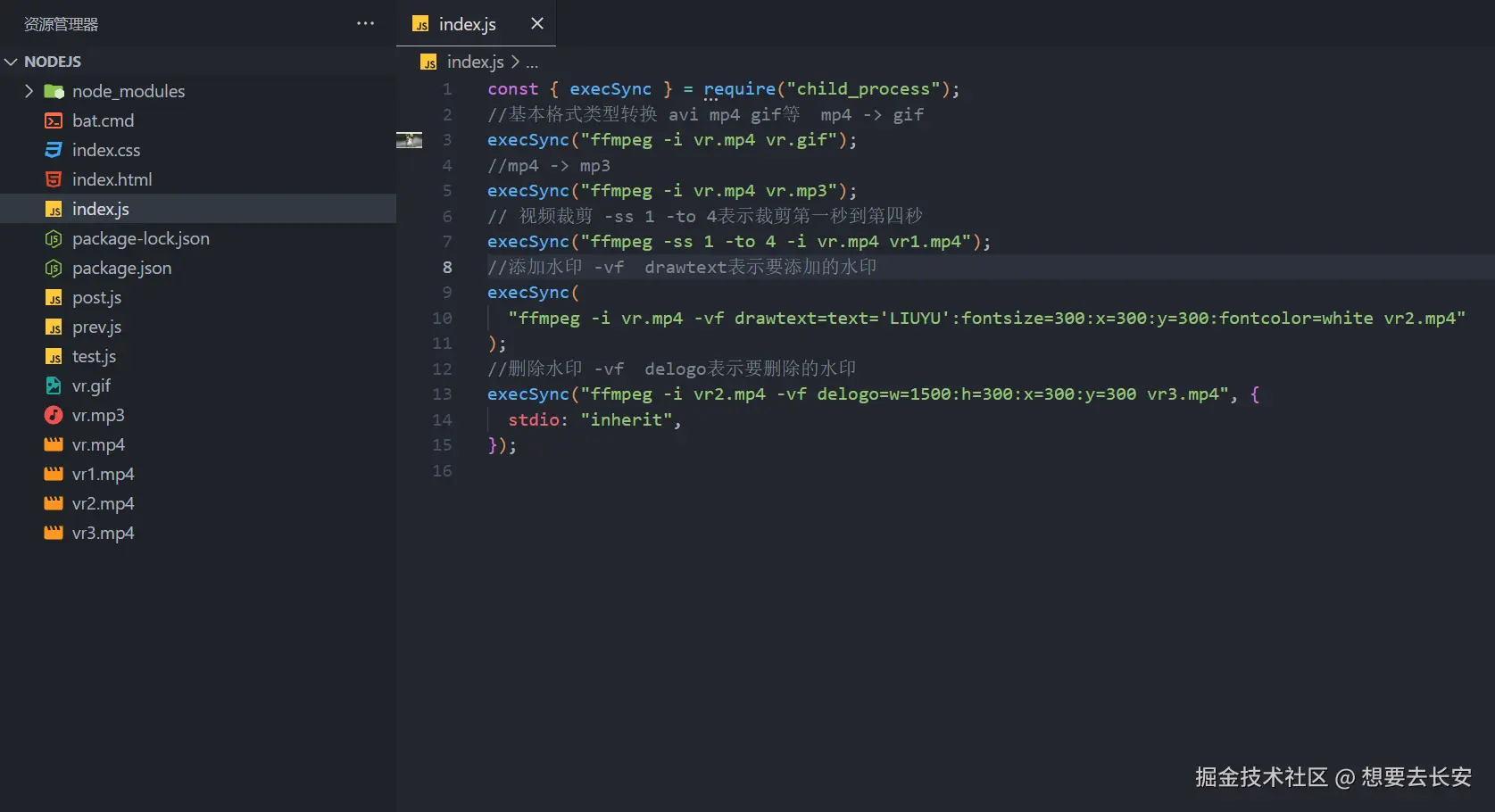
Task: Click the JS icon beside prev.js
Action: coord(54,327)
